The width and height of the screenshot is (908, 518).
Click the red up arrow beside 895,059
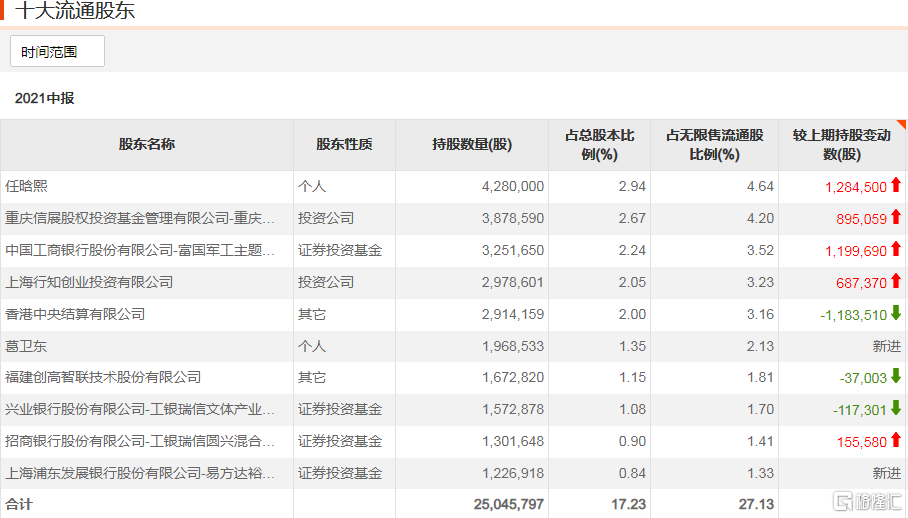(896, 216)
